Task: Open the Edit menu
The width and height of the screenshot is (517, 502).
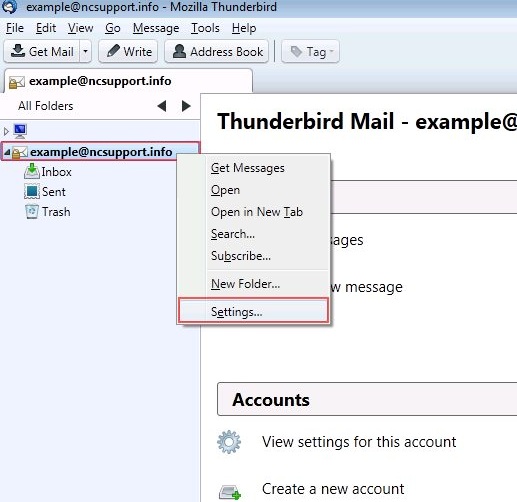Action: [46, 28]
